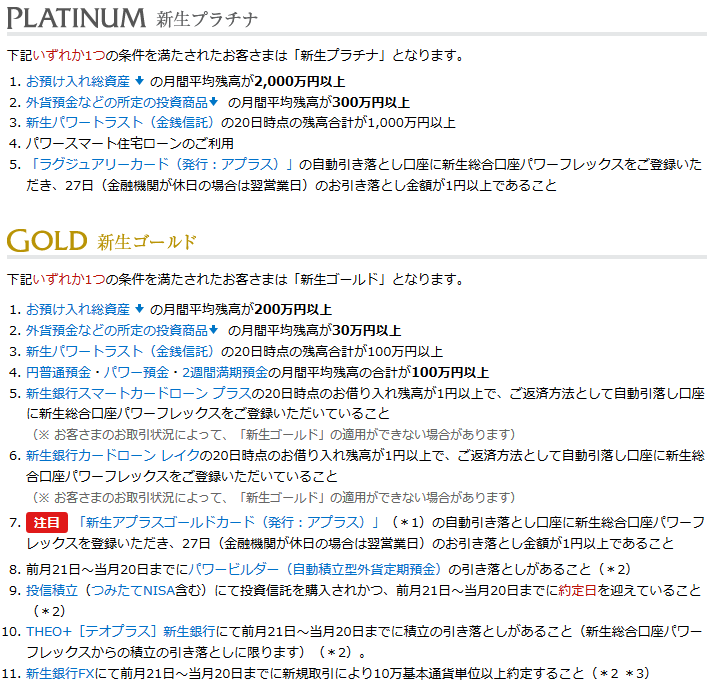The image size is (719, 691).
Task: Open 新生パワートラスト link in Gold list
Action: pyautogui.click(x=120, y=351)
